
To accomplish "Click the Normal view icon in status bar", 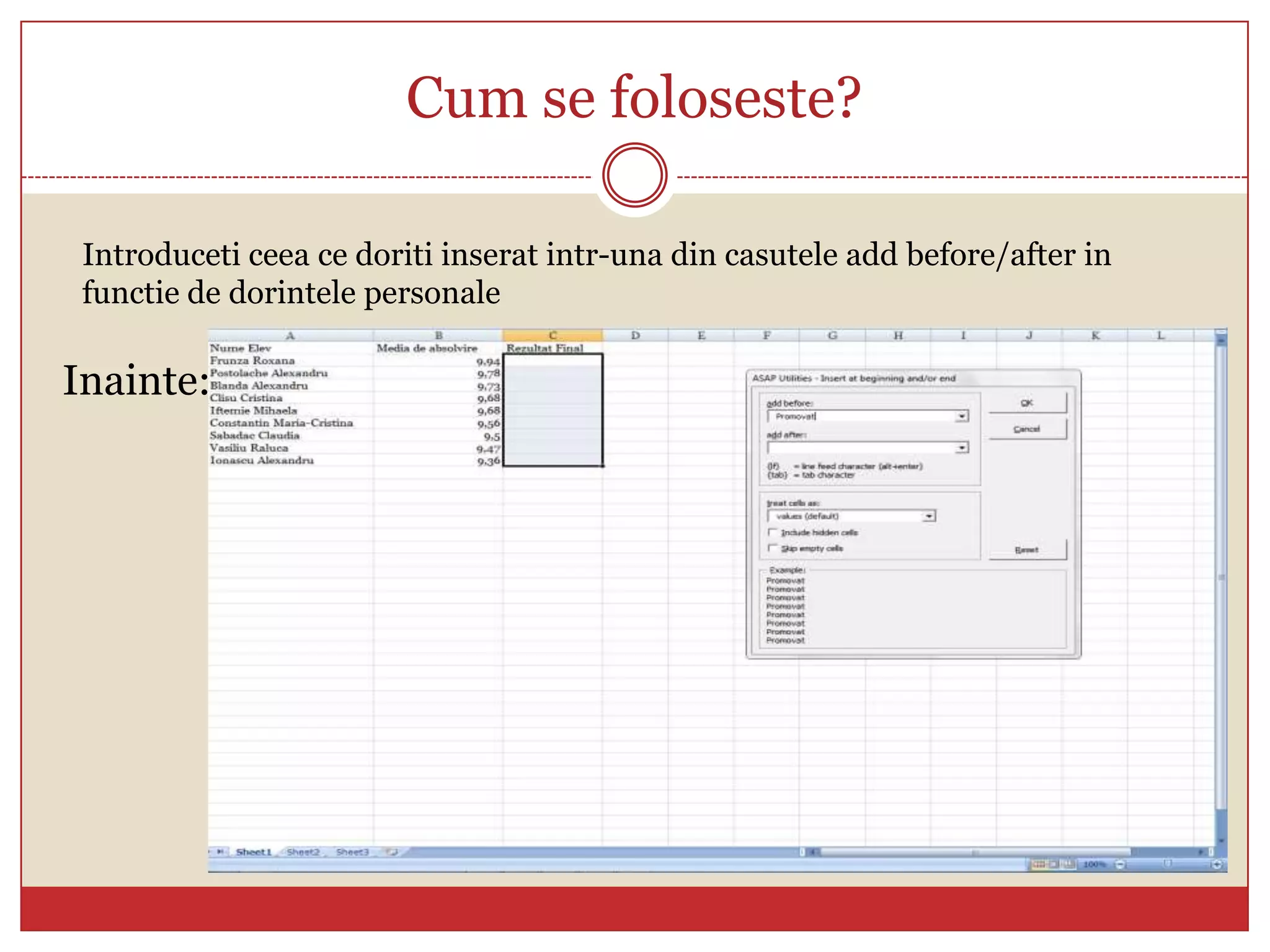I will point(1039,864).
